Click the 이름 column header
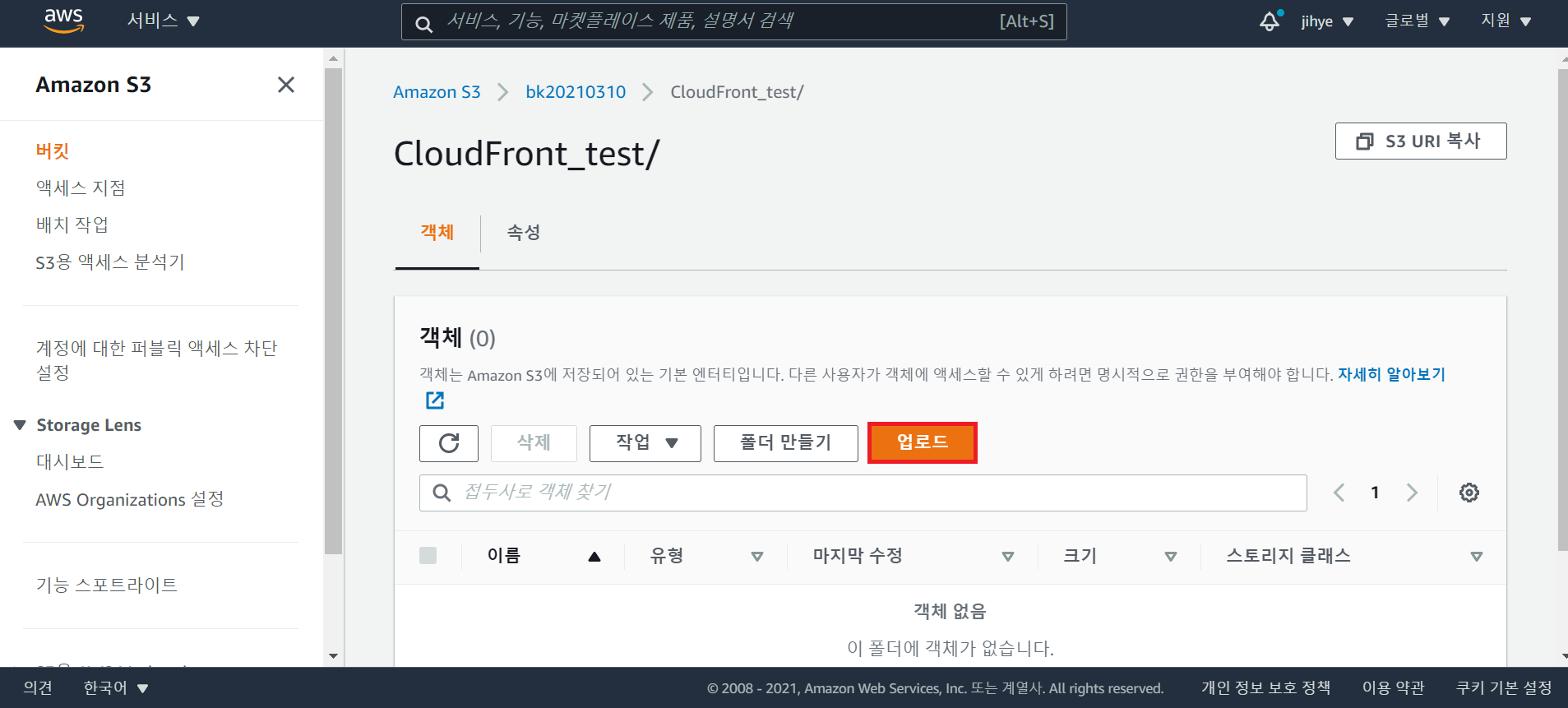Screen dimensions: 1568x708 pos(504,556)
